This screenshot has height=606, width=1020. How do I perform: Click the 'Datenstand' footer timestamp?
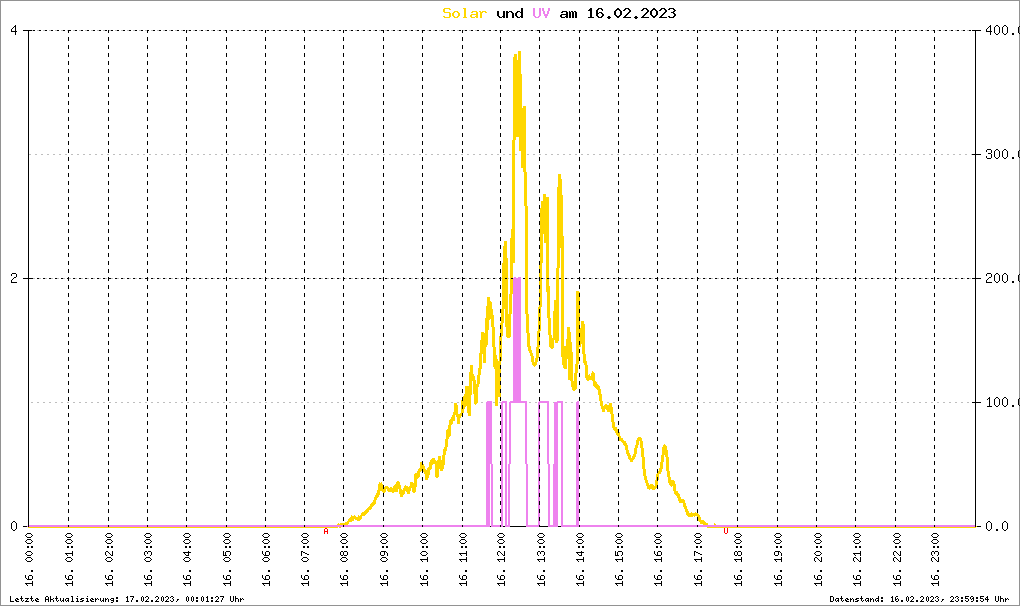point(921,598)
